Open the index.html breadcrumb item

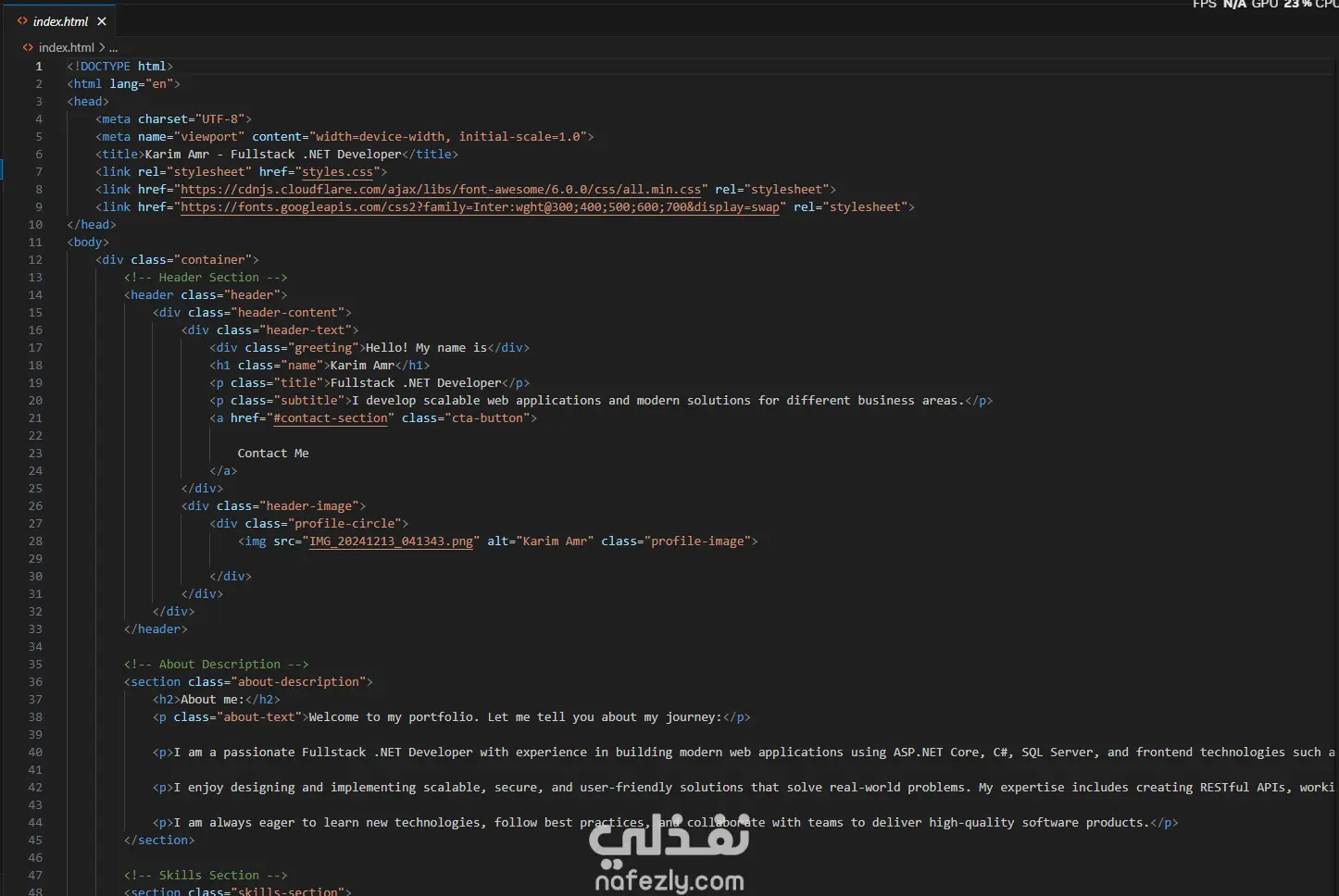pyautogui.click(x=67, y=47)
